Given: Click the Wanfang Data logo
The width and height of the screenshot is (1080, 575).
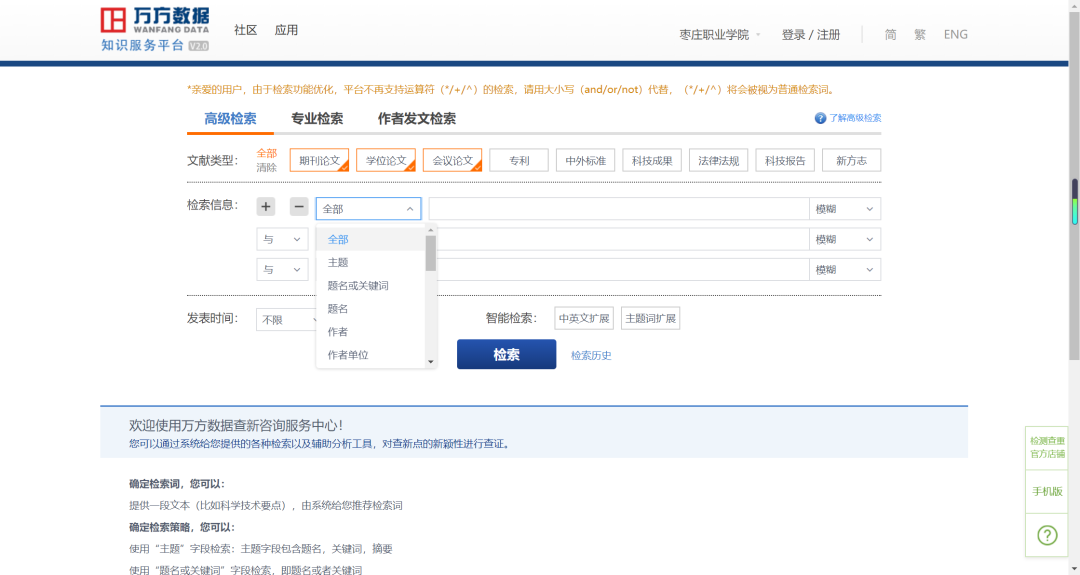Looking at the screenshot, I should click(155, 30).
